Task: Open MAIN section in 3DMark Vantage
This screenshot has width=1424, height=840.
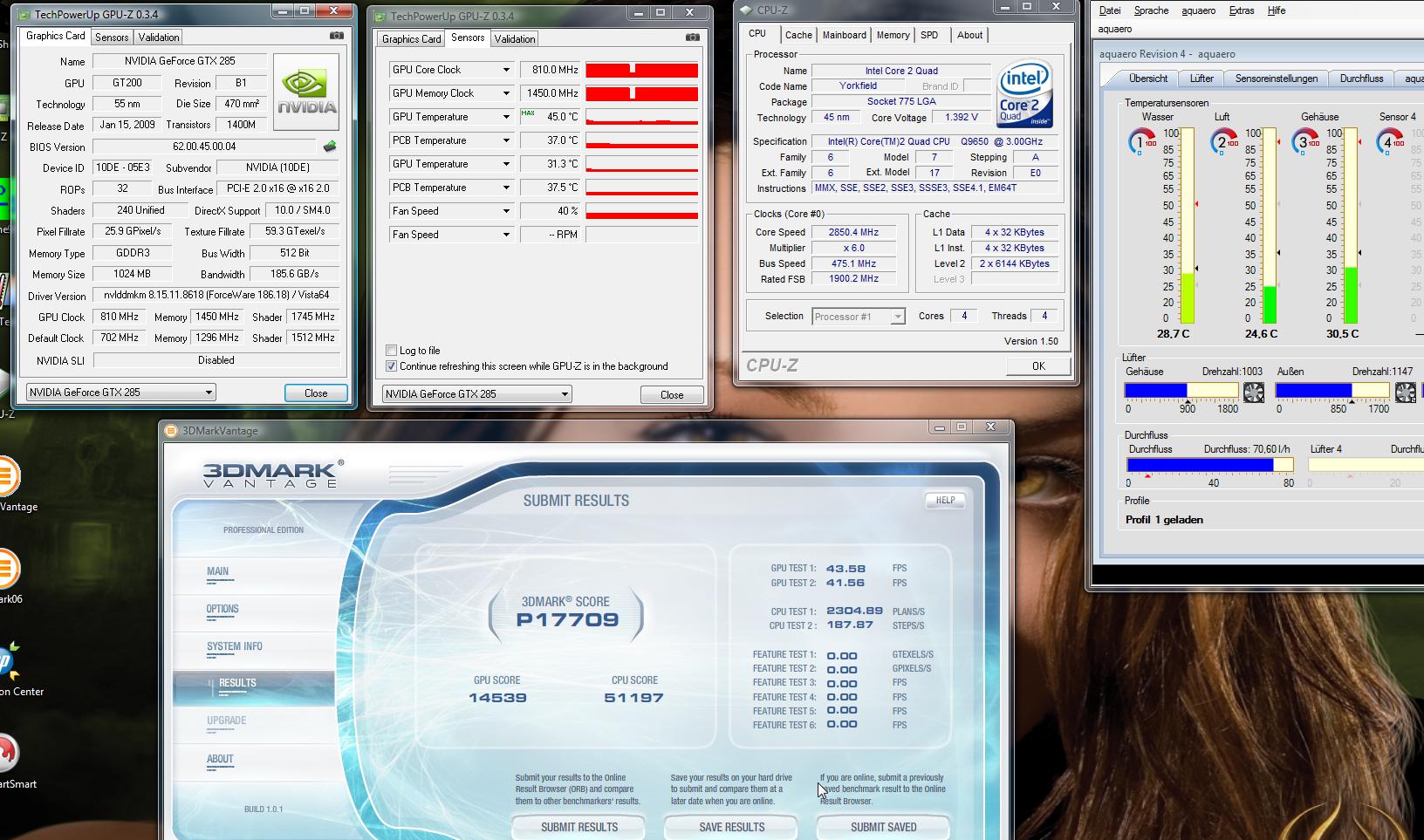Action: point(217,571)
